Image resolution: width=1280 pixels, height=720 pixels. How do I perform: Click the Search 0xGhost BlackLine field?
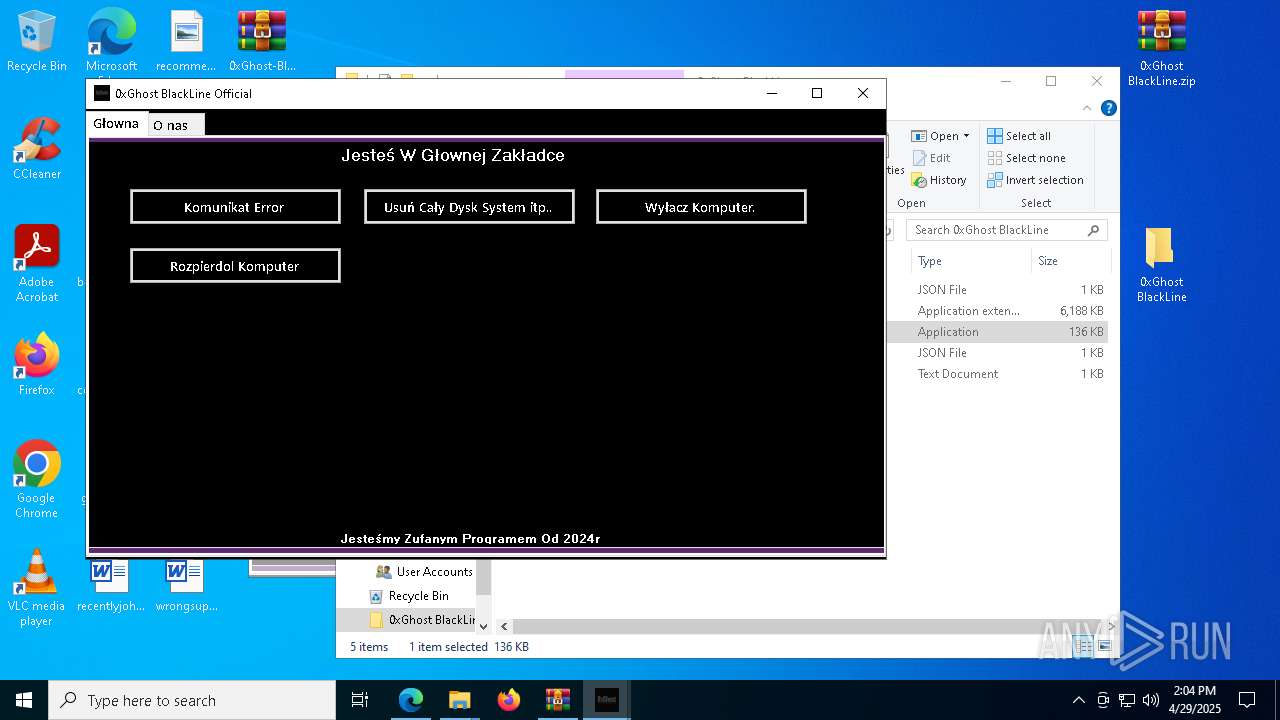pyautogui.click(x=1007, y=230)
